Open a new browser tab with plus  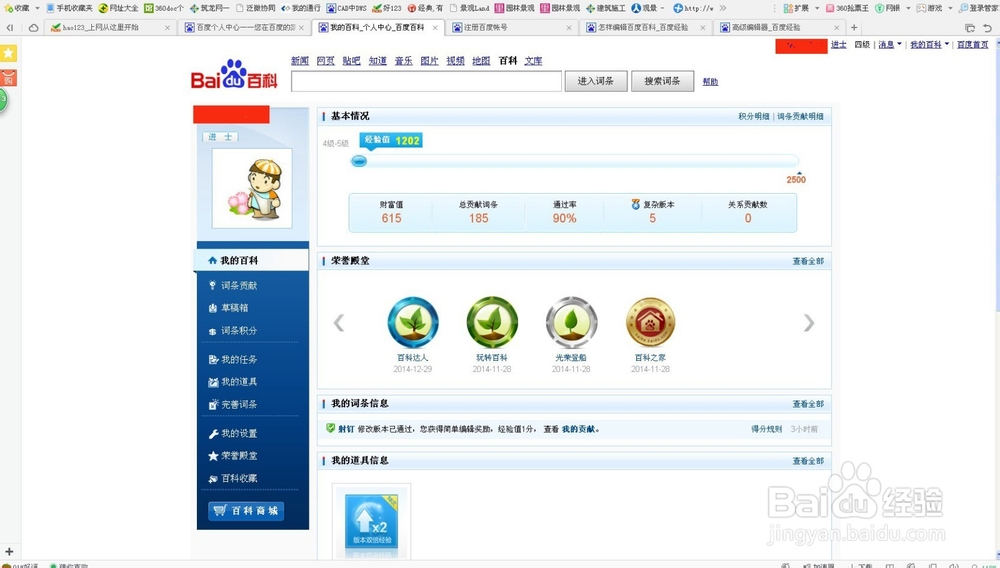(x=854, y=27)
